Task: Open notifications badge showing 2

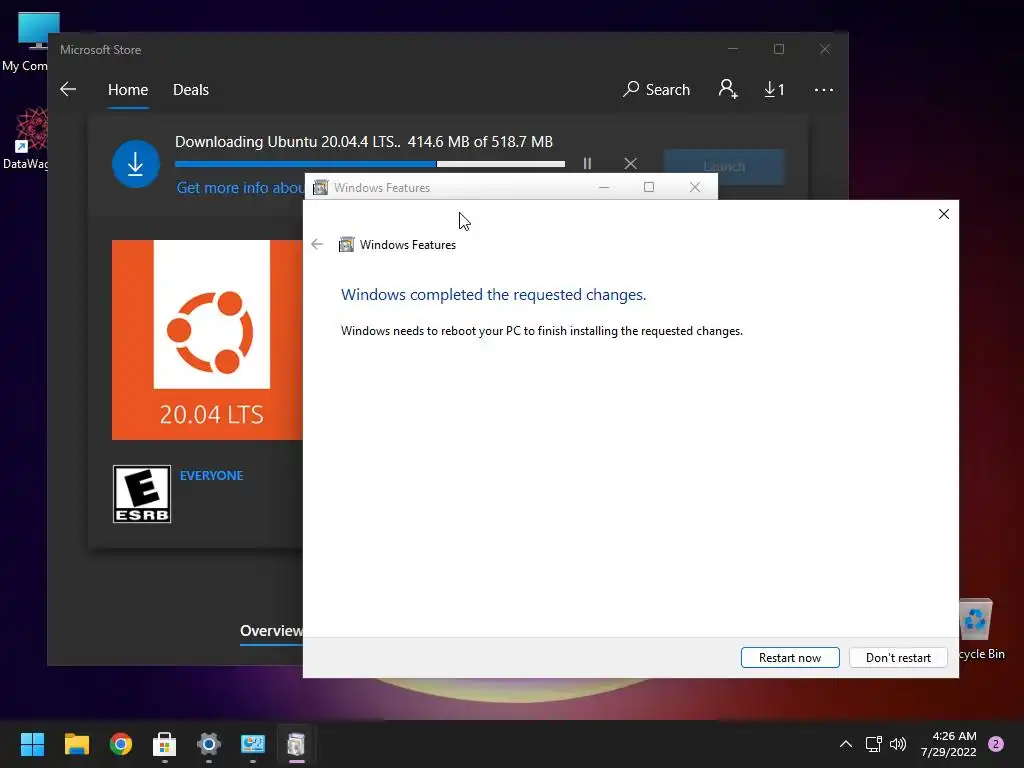Action: coord(996,744)
